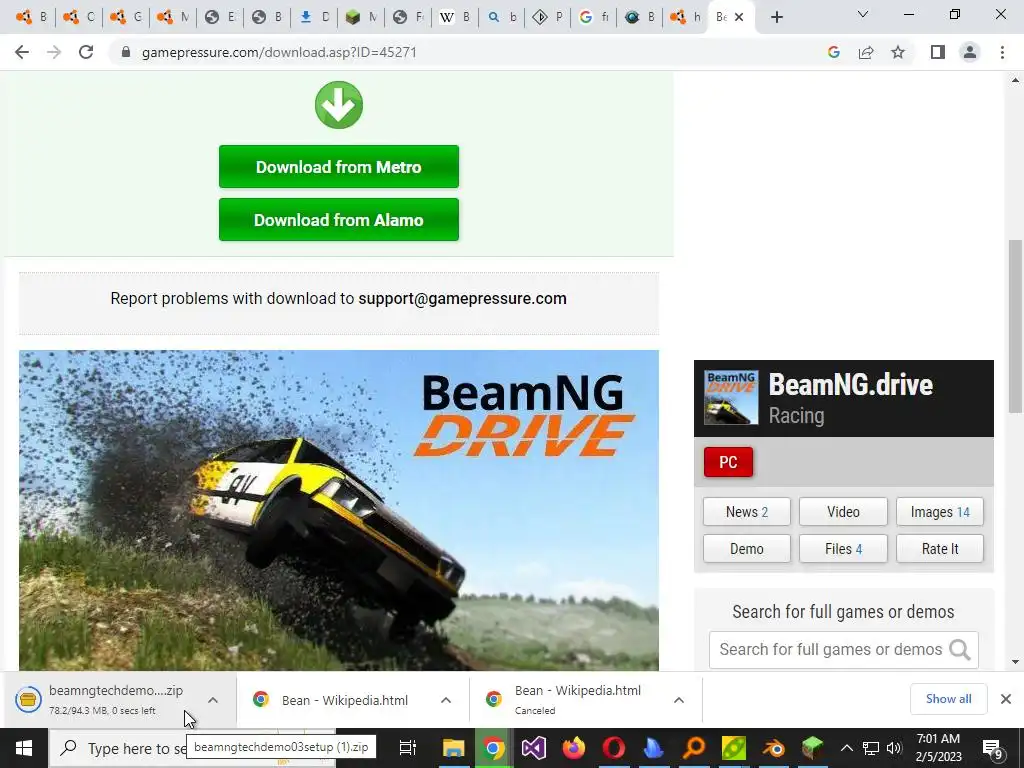Open Windows Start menu
Image resolution: width=1024 pixels, height=768 pixels.
pyautogui.click(x=24, y=748)
